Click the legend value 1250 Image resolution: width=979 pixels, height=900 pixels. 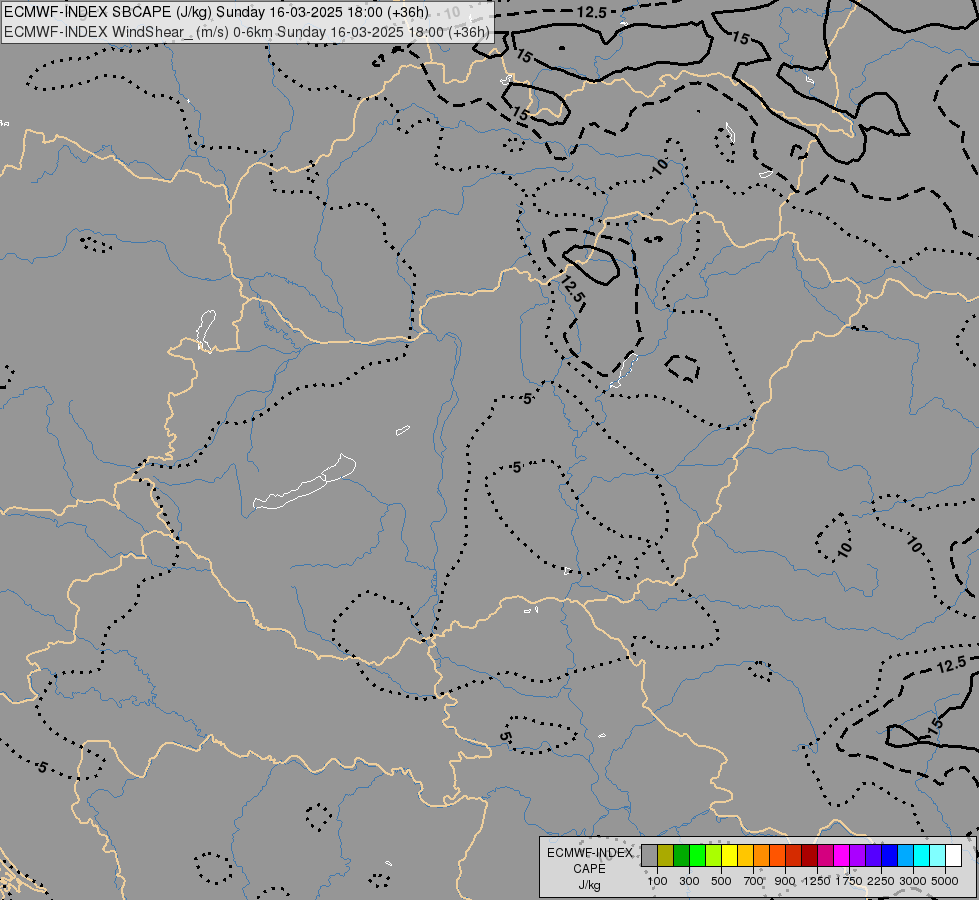pos(817,881)
